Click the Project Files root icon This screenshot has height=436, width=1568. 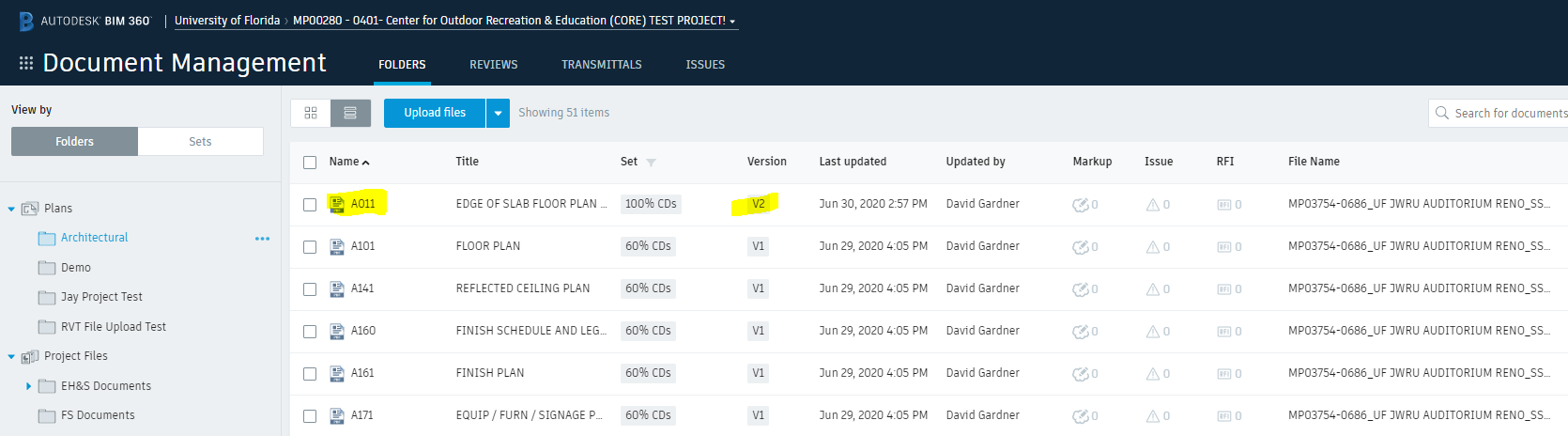30,356
